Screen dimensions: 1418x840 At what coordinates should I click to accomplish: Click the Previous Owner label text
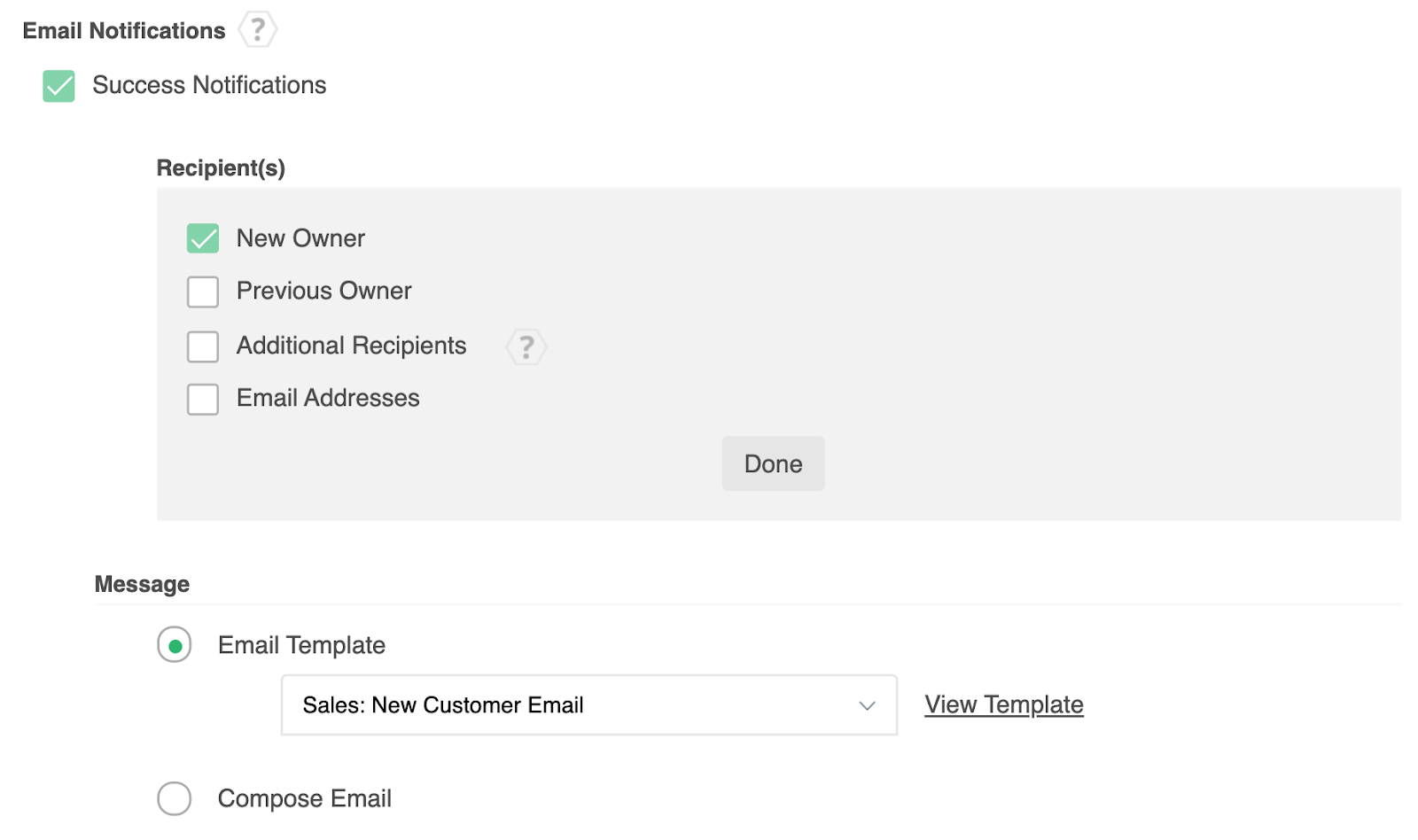(x=323, y=291)
